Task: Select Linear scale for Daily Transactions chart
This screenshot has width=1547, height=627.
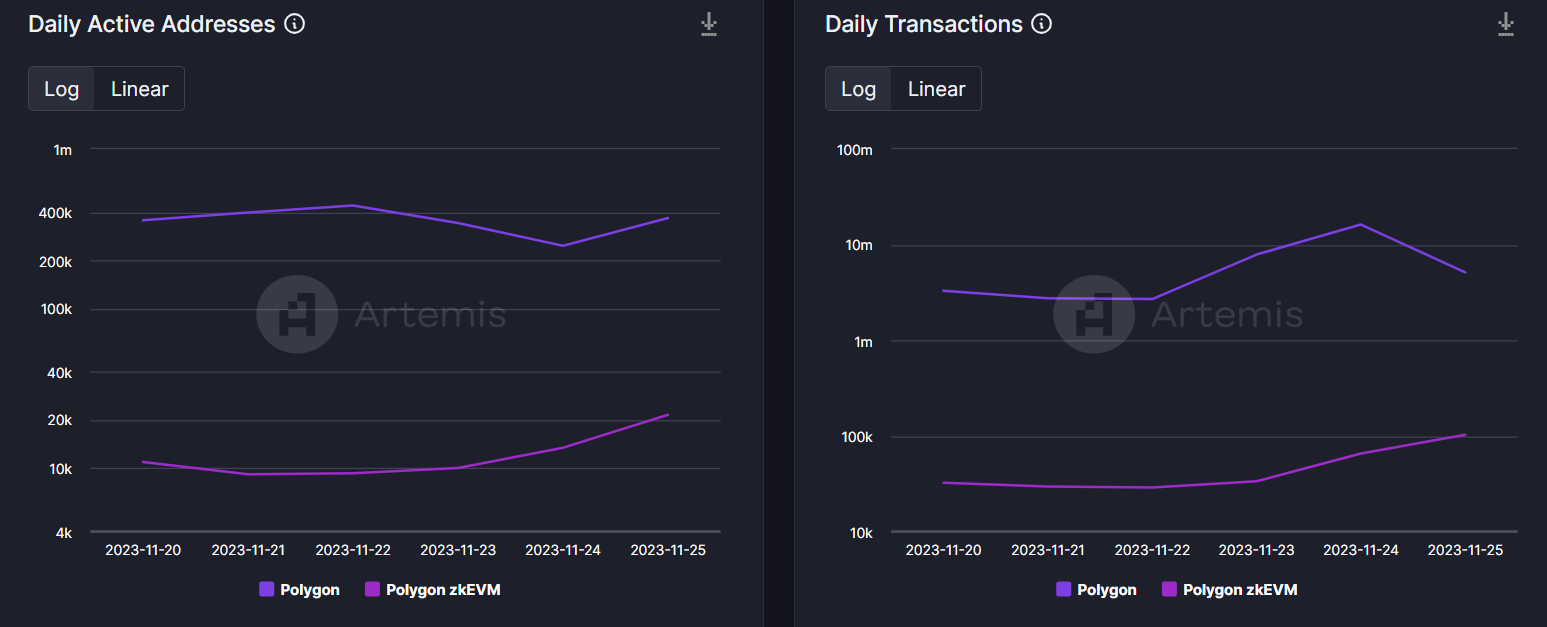Action: tap(937, 89)
